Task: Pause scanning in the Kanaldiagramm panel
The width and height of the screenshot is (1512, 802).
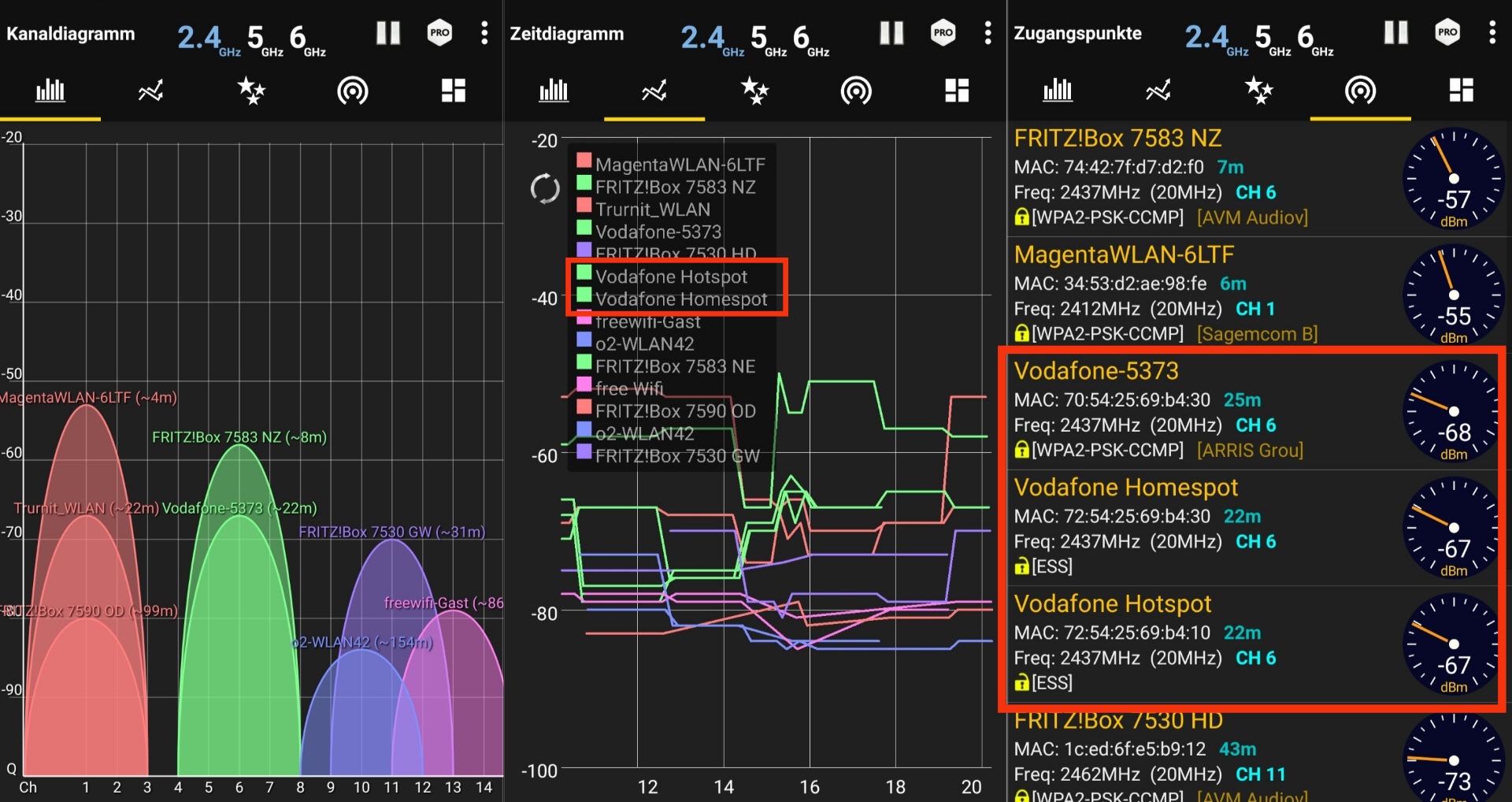Action: click(388, 33)
